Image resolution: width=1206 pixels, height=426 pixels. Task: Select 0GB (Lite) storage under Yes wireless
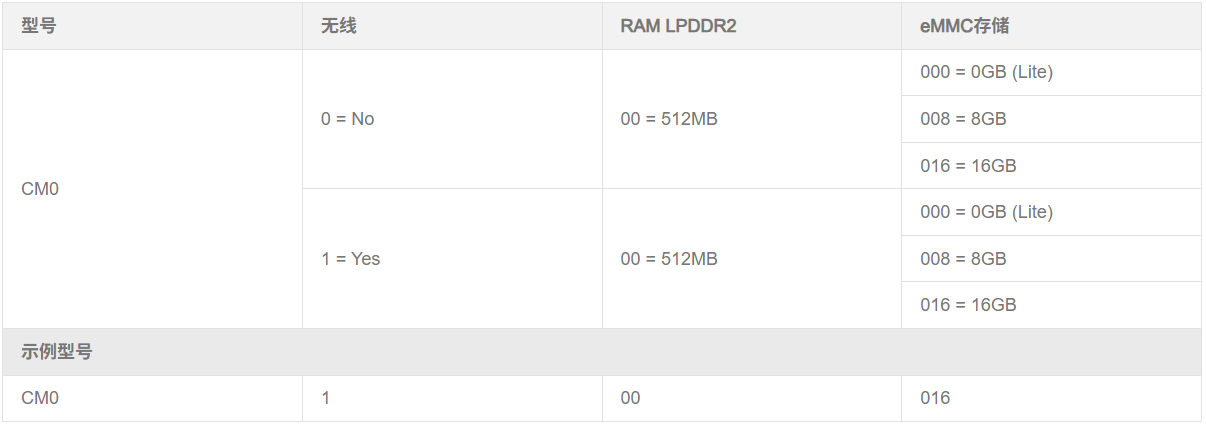[986, 212]
